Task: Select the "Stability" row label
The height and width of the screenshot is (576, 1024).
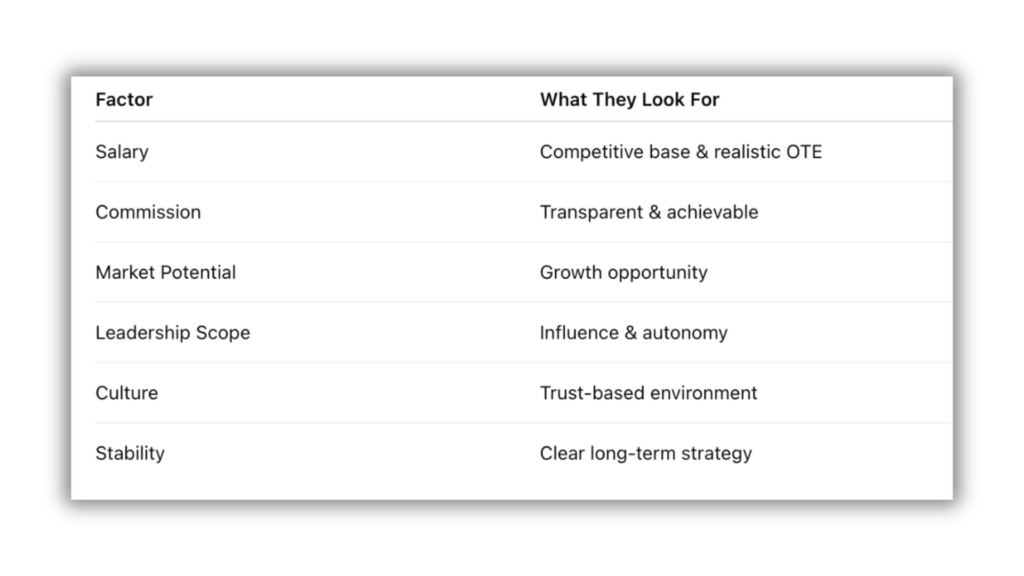Action: pyautogui.click(x=130, y=453)
